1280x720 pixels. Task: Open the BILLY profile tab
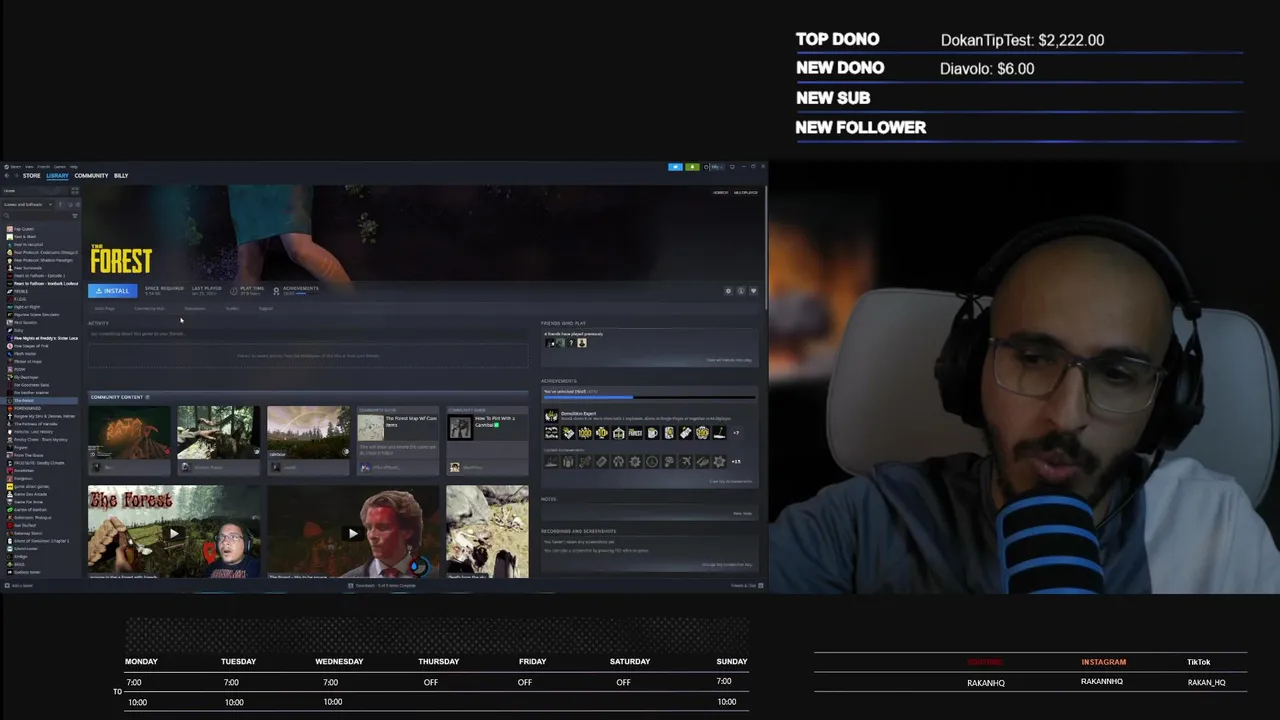[121, 176]
